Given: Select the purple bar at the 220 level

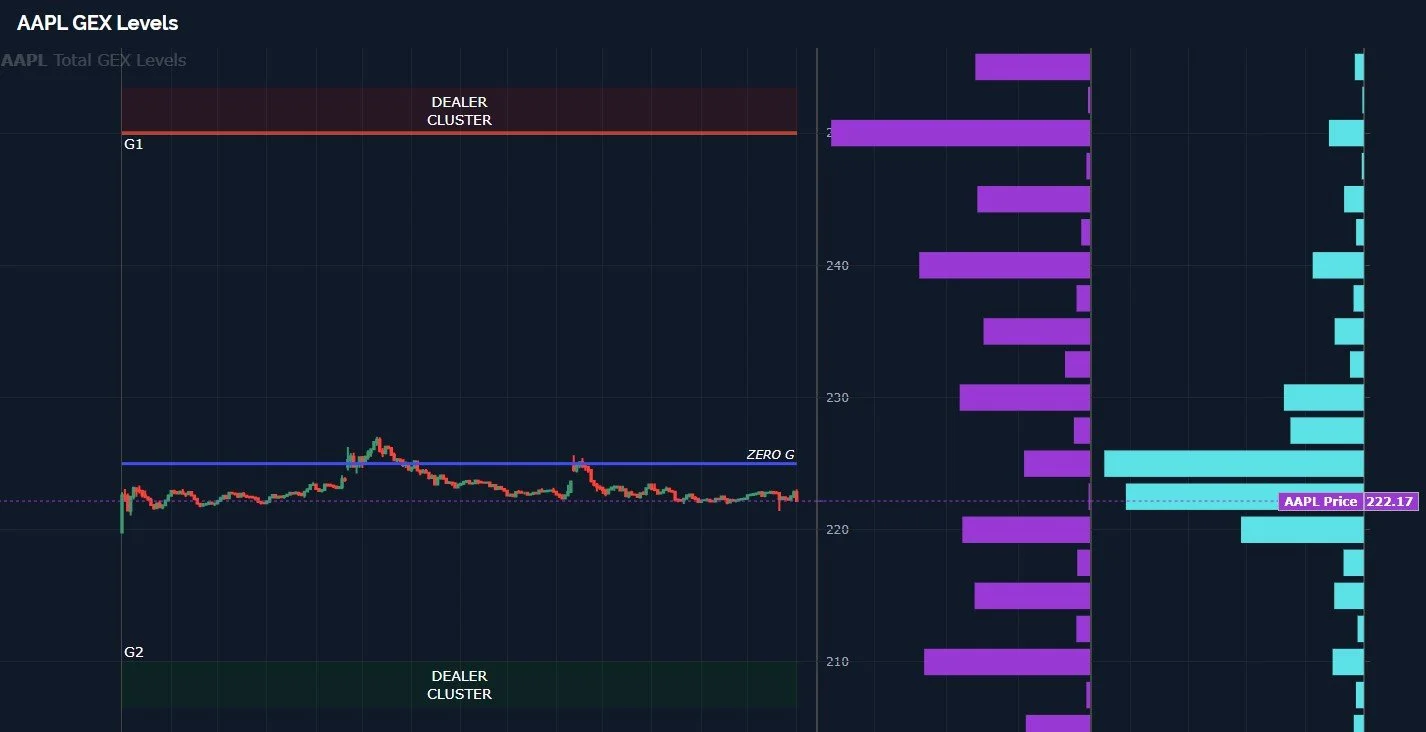Looking at the screenshot, I should [1026, 530].
